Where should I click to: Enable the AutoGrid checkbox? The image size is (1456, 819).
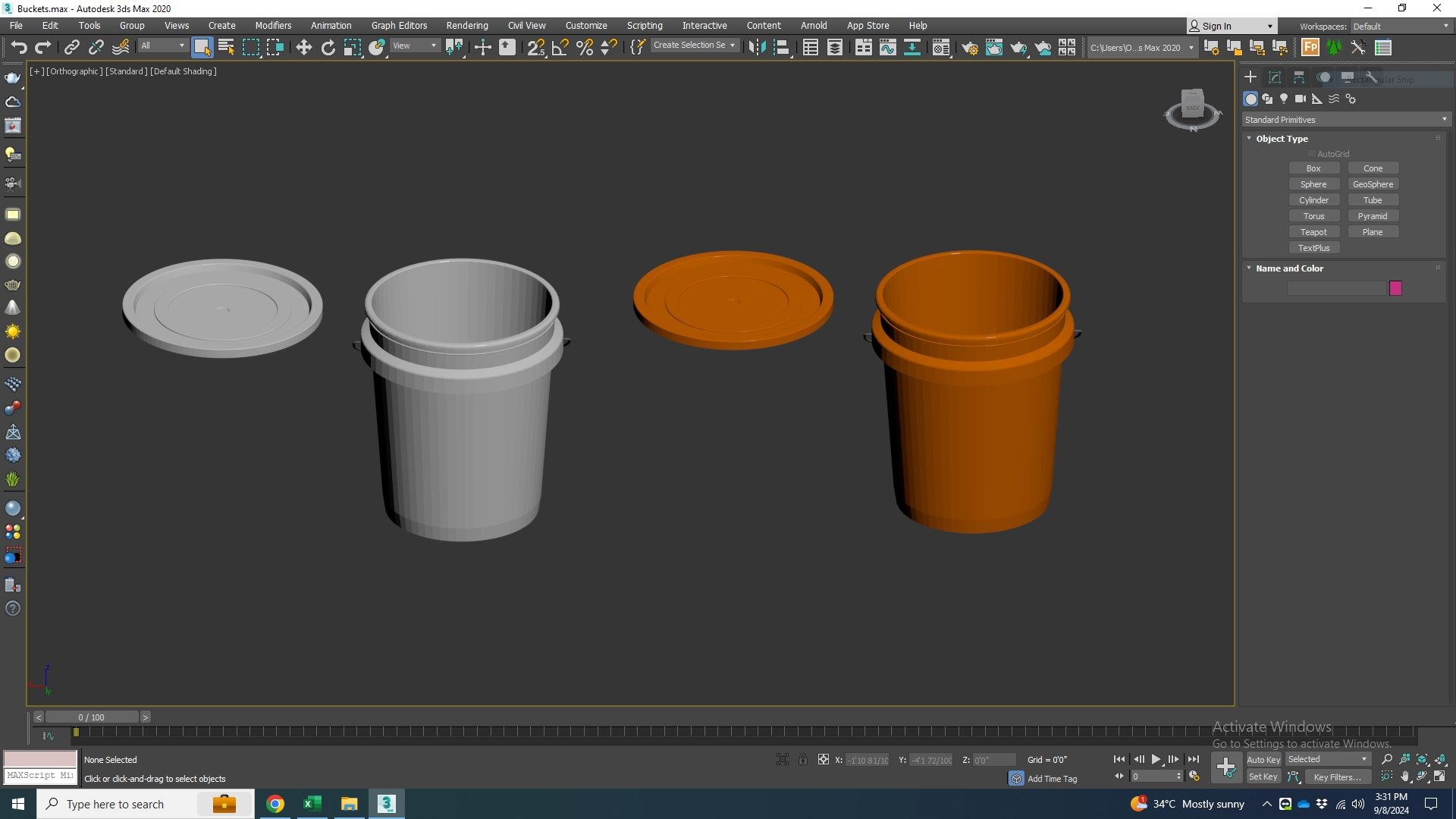point(1312,153)
